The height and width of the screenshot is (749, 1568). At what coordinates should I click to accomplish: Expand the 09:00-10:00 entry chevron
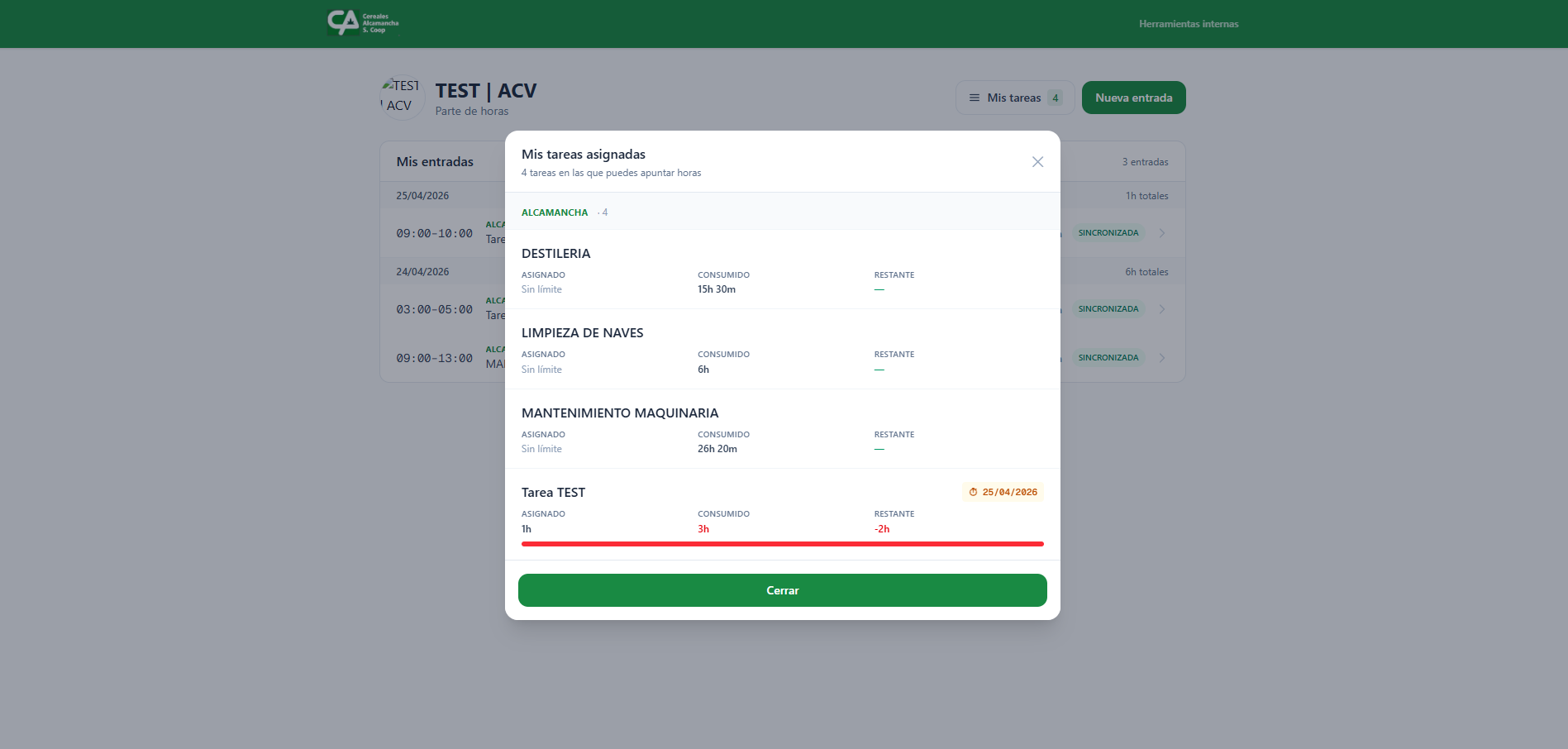tap(1162, 233)
